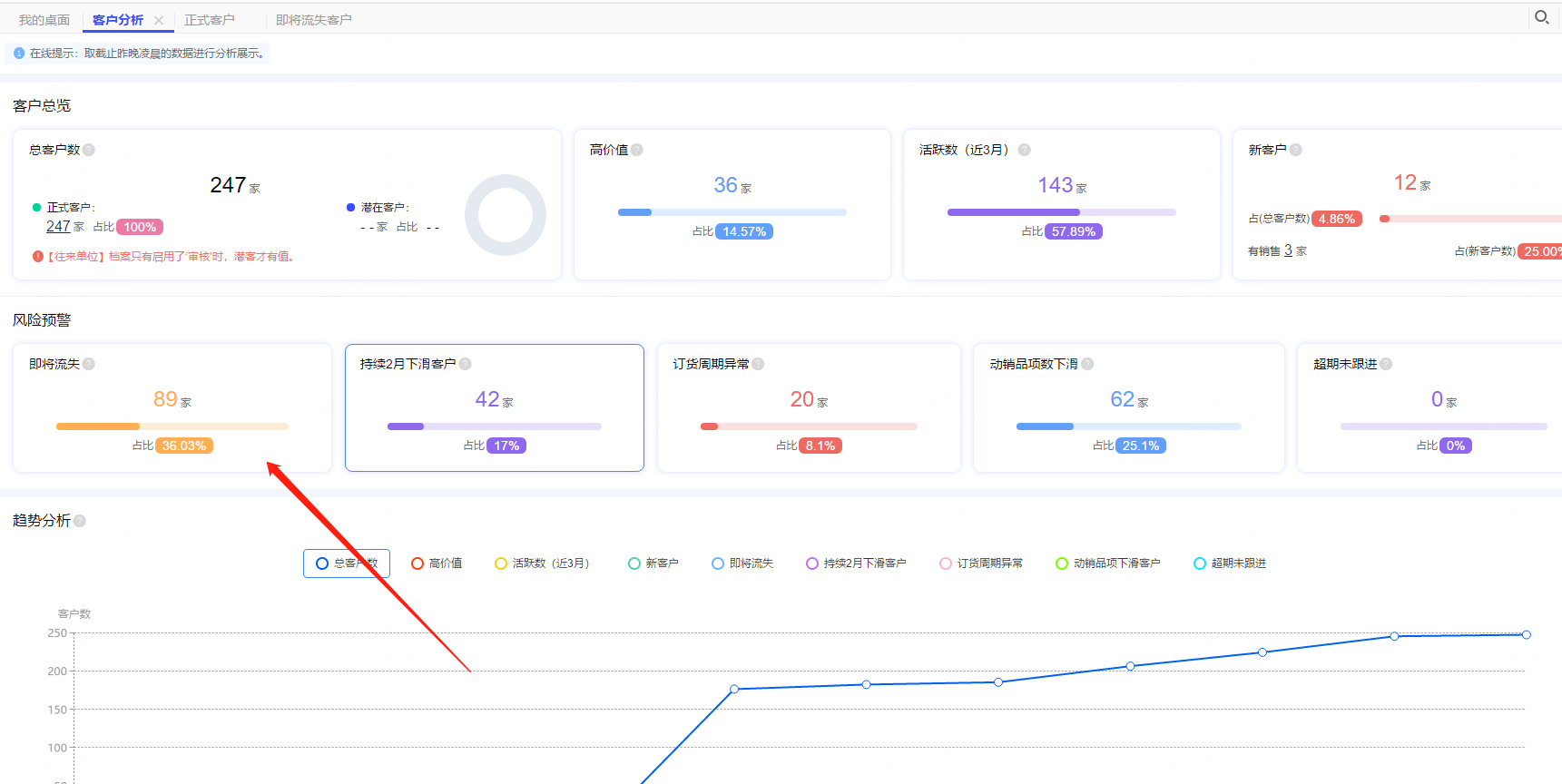Click the 247 家 total customer number
Viewport: 1562px width, 784px height.
(x=235, y=185)
